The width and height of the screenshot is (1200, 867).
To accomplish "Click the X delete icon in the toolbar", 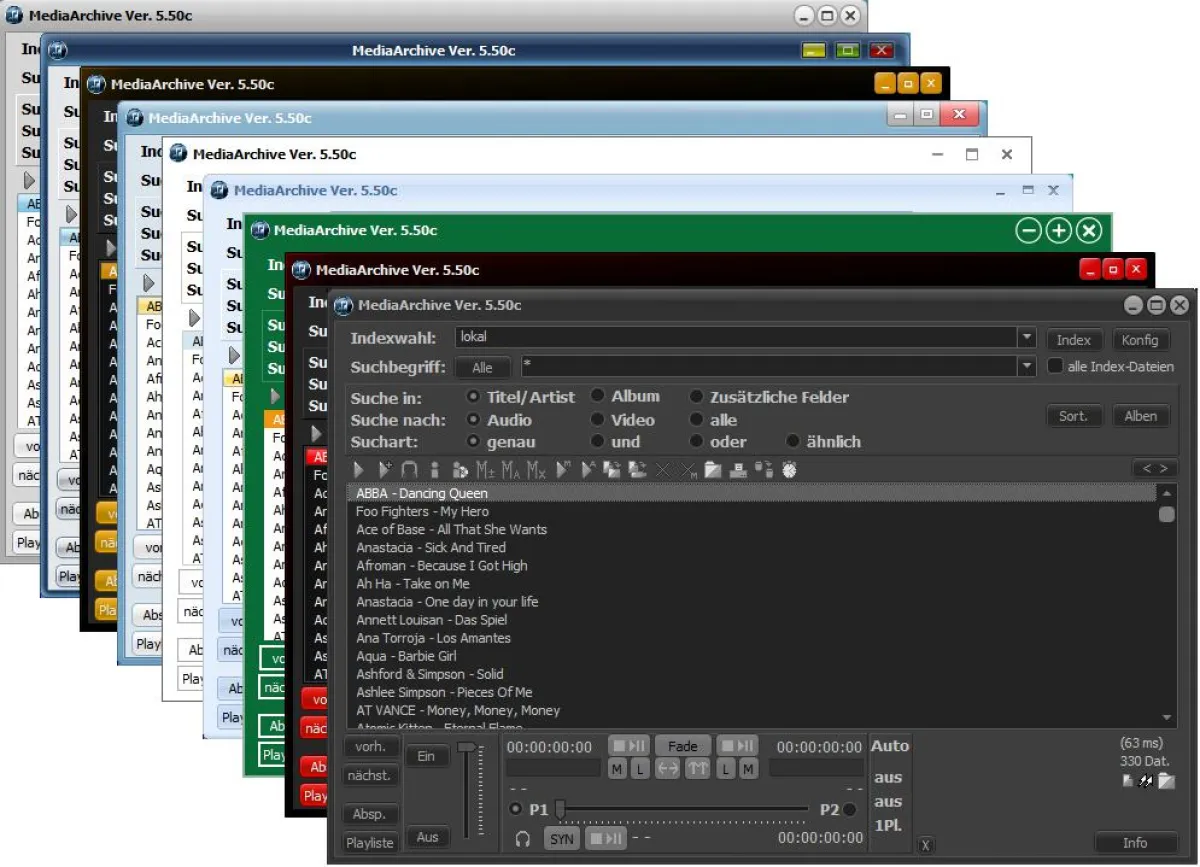I will 663,469.
